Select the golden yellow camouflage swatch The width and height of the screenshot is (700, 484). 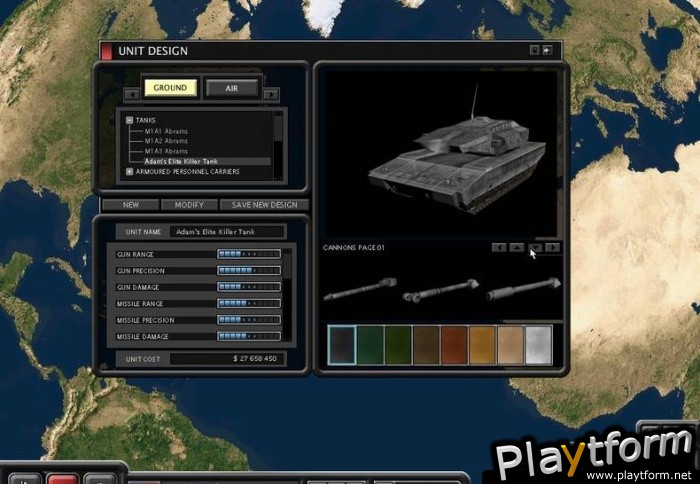(482, 345)
